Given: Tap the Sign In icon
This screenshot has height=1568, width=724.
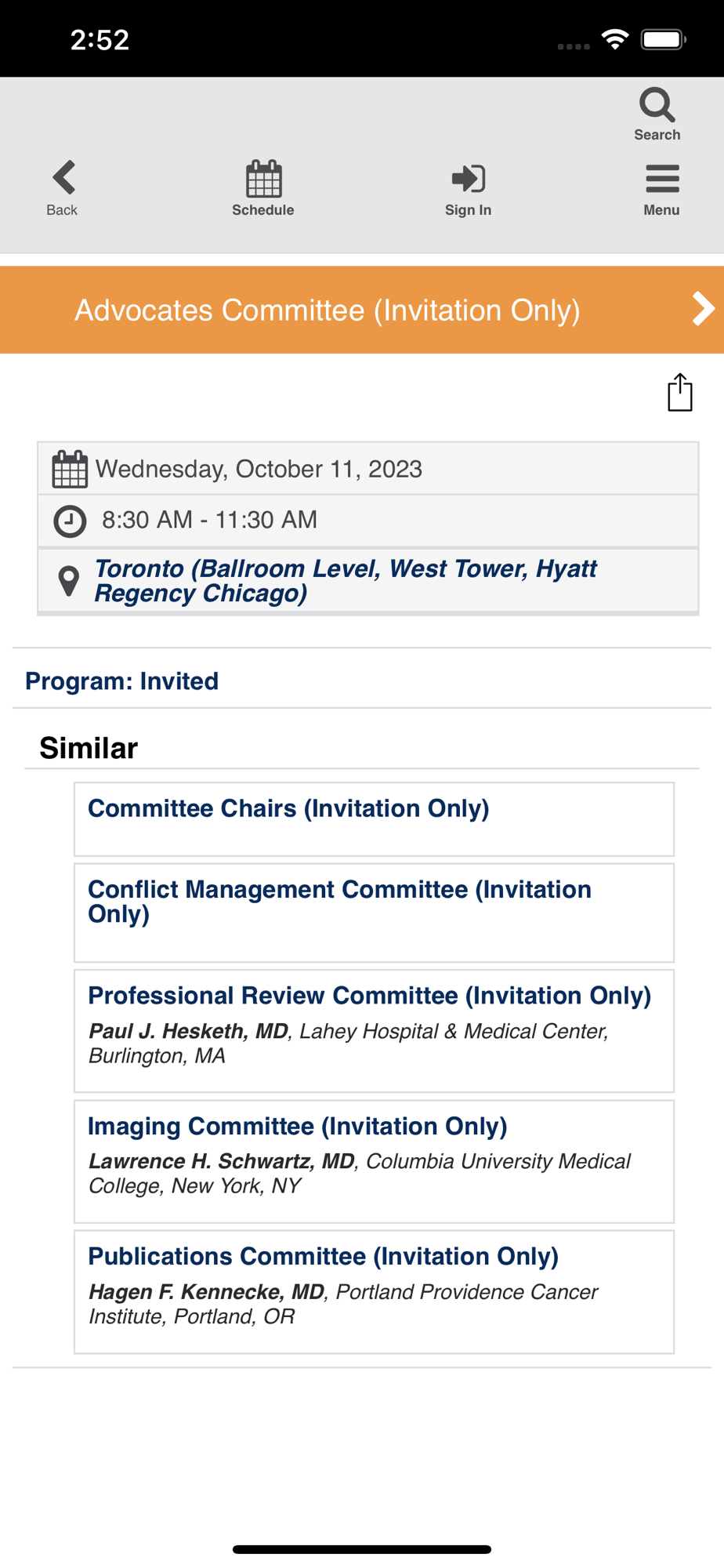Looking at the screenshot, I should [x=468, y=180].
